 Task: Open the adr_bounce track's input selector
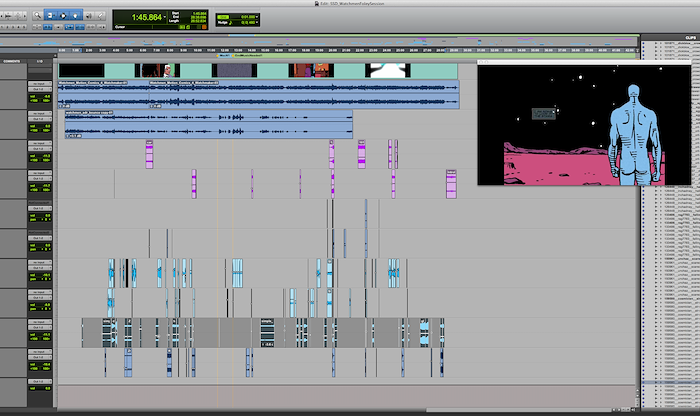click(40, 113)
